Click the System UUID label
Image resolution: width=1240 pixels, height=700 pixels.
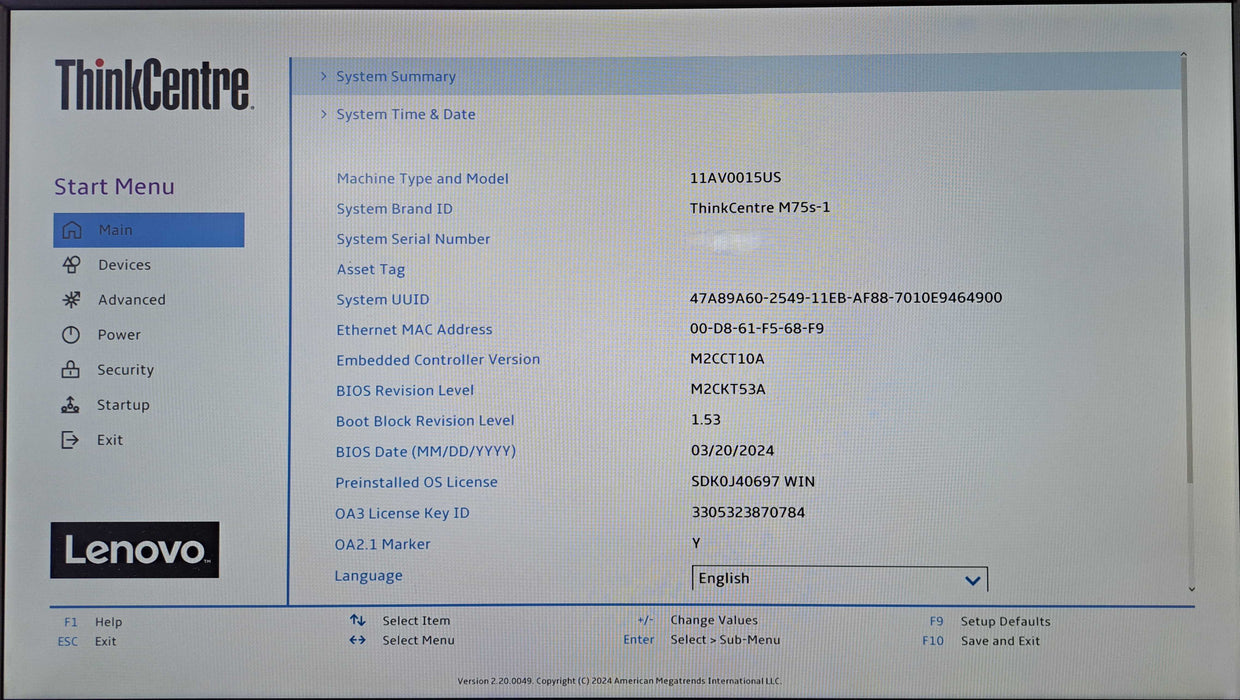(383, 299)
